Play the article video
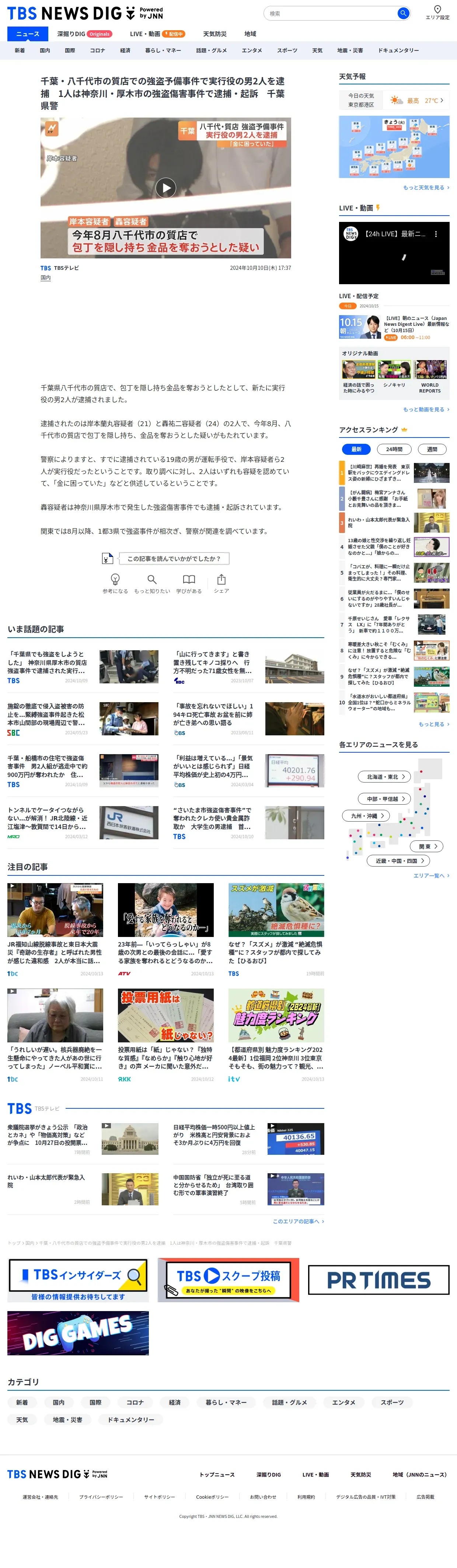 (x=165, y=188)
